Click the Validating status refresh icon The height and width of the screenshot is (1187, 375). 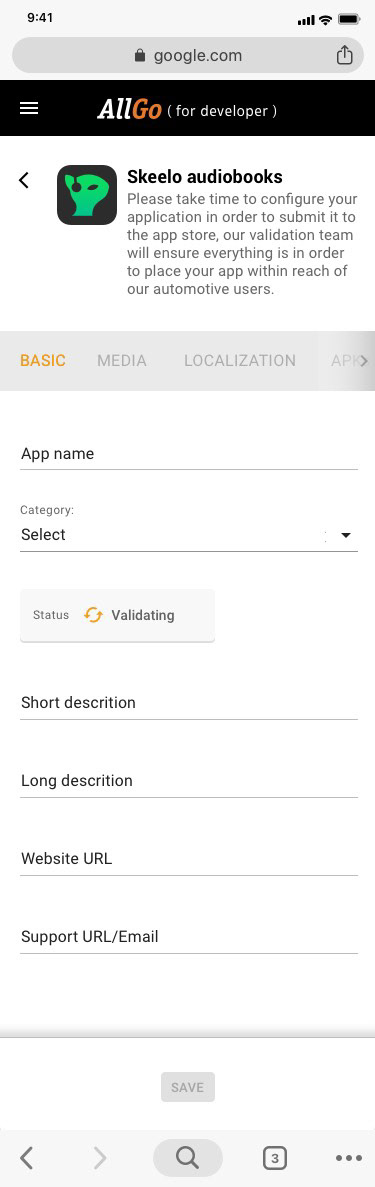point(93,615)
